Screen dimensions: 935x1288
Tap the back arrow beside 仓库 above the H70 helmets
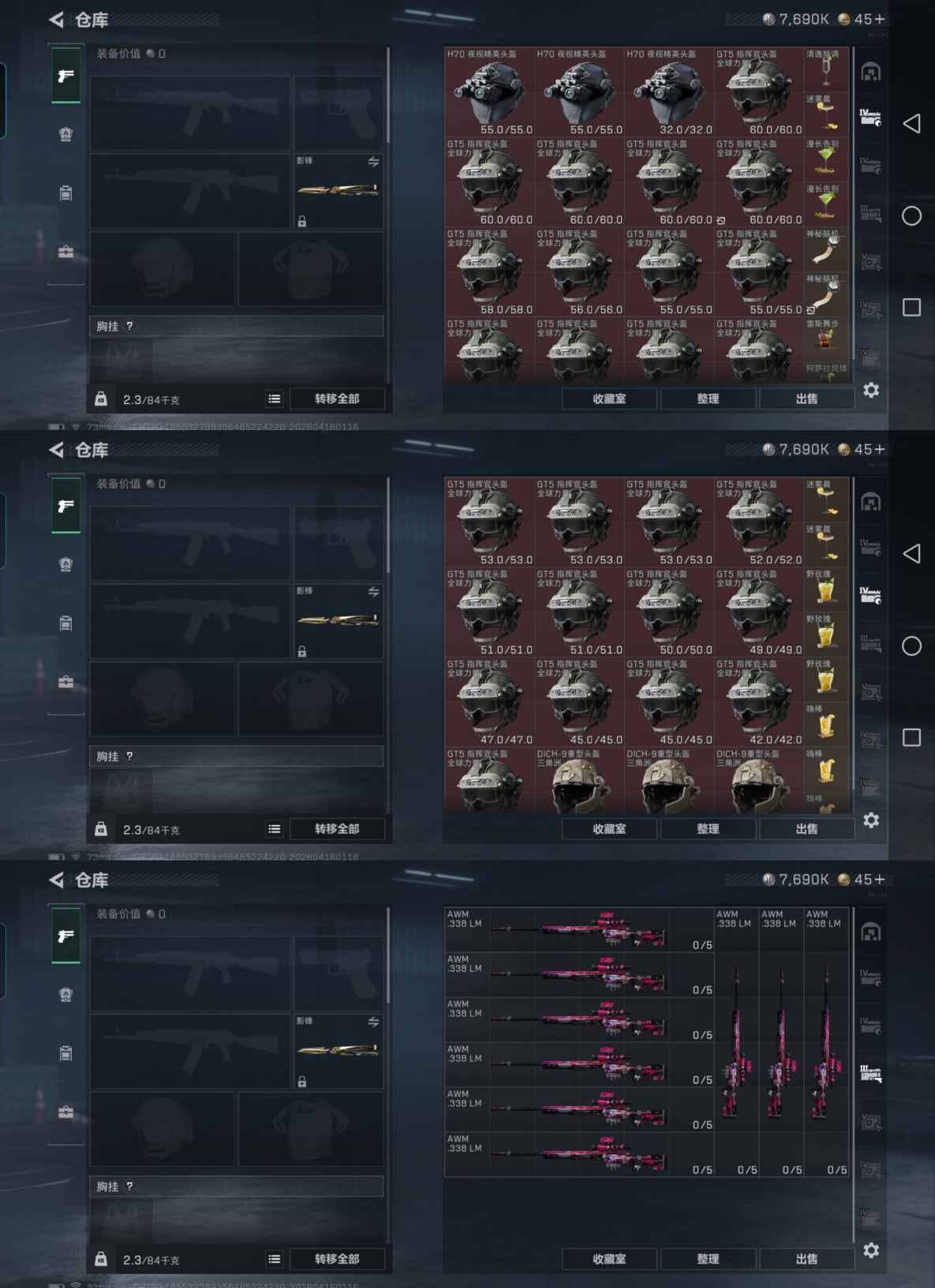coord(56,20)
